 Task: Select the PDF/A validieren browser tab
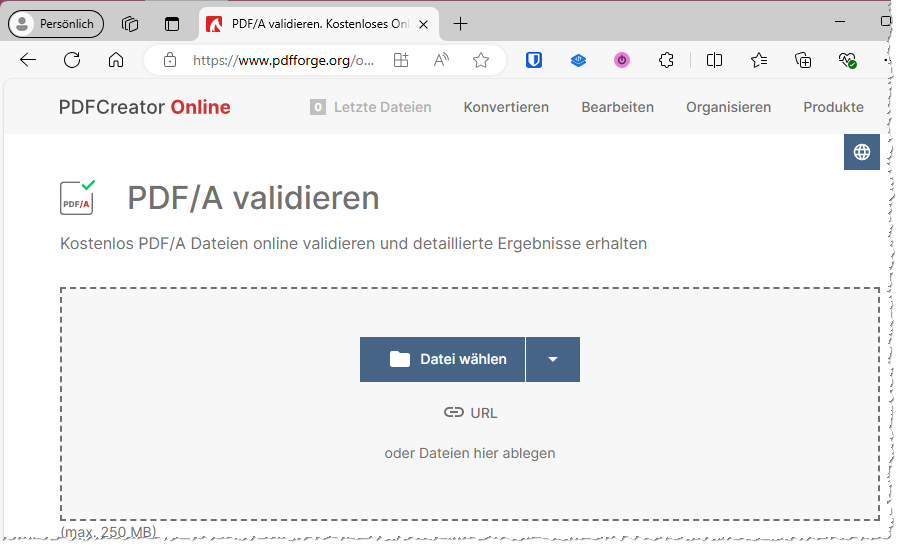coord(318,24)
